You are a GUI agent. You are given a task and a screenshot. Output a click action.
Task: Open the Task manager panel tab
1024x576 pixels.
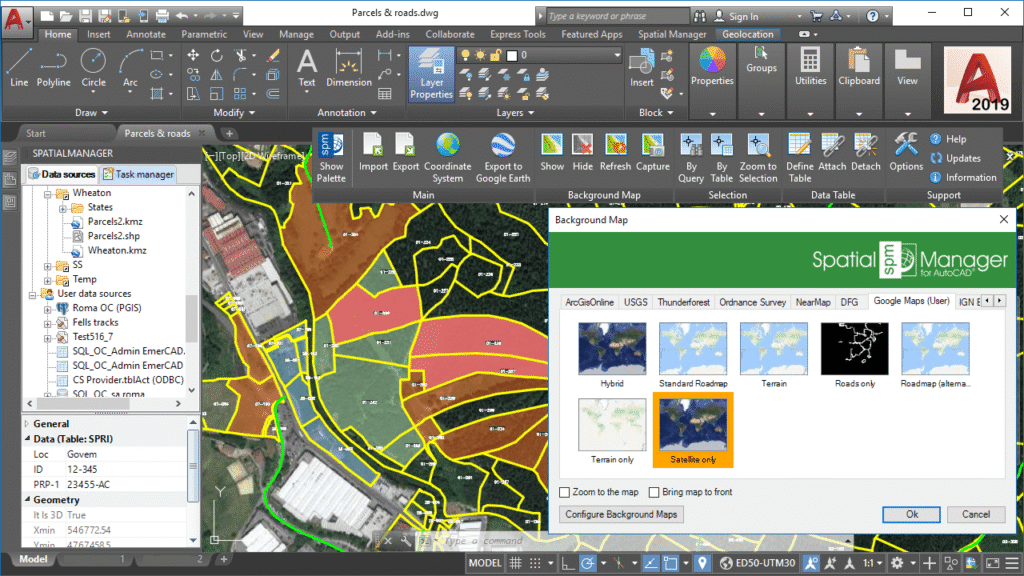point(140,174)
